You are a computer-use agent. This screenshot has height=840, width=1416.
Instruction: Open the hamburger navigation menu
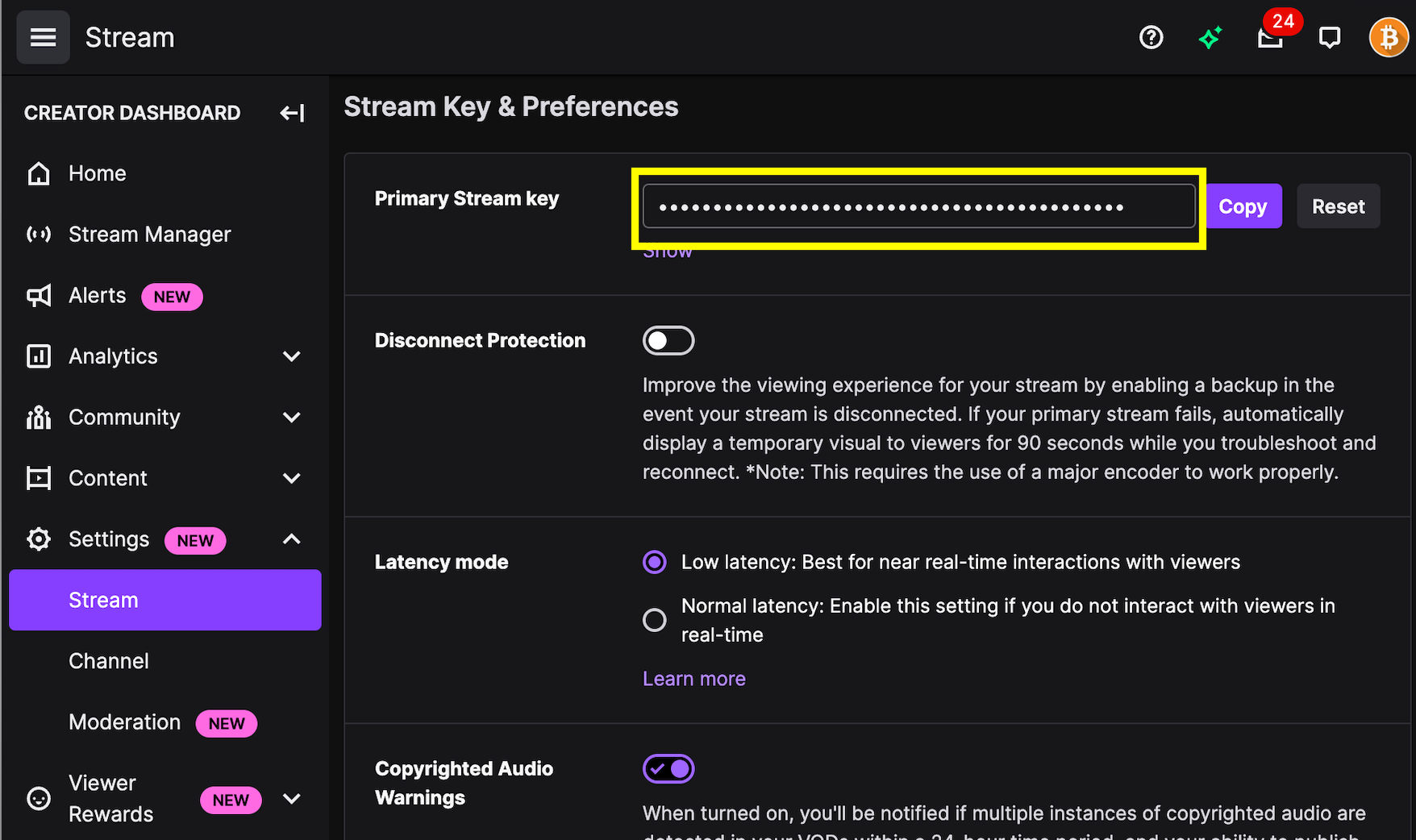[x=43, y=37]
